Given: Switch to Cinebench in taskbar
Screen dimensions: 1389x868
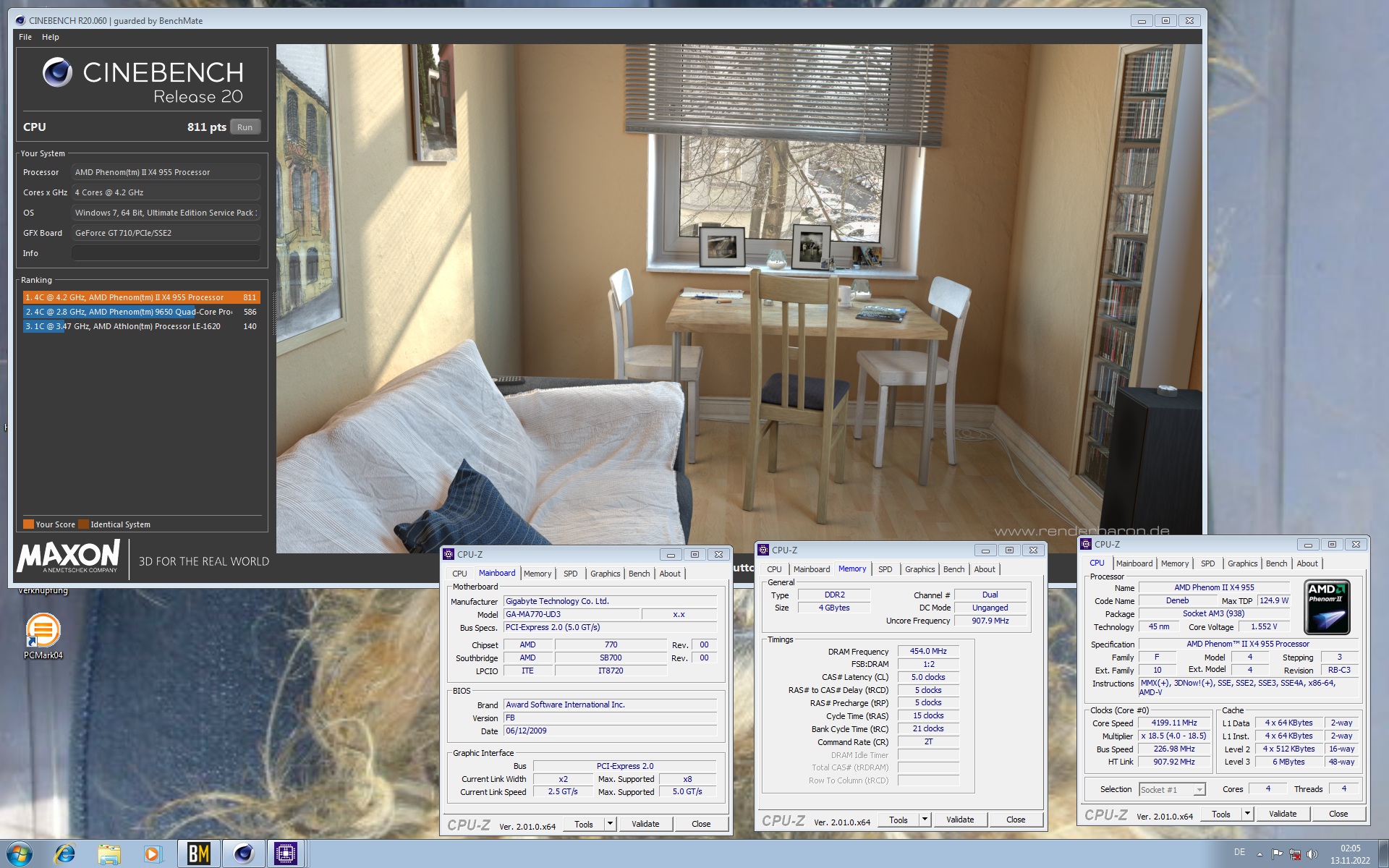Looking at the screenshot, I should click(243, 854).
